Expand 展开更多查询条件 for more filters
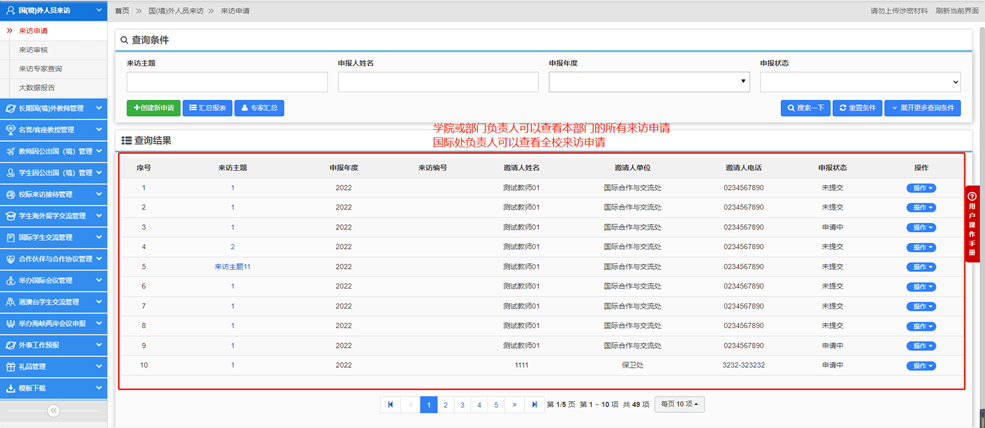 coord(922,107)
